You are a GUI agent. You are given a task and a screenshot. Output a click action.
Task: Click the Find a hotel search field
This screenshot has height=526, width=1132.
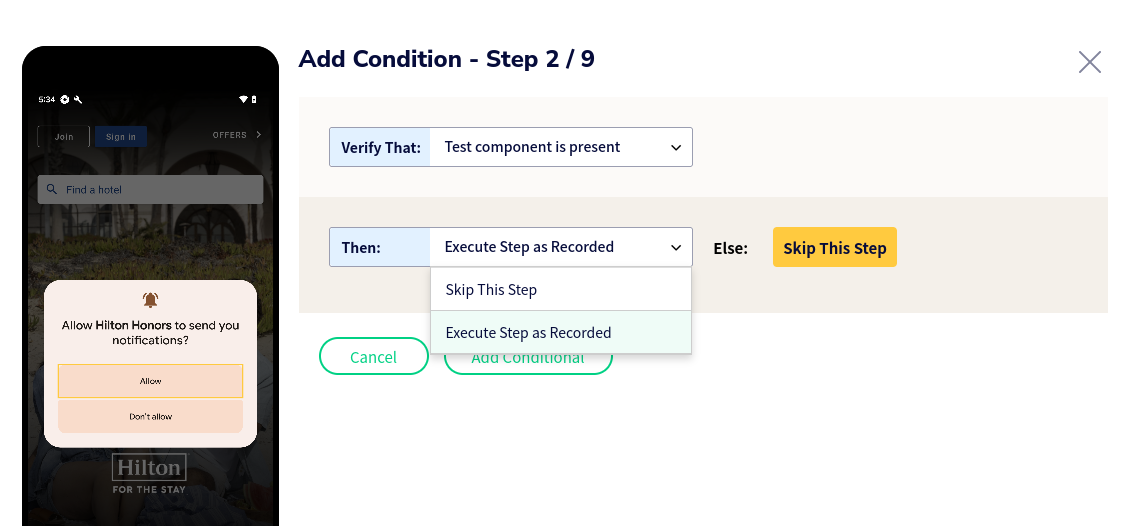[x=150, y=189]
